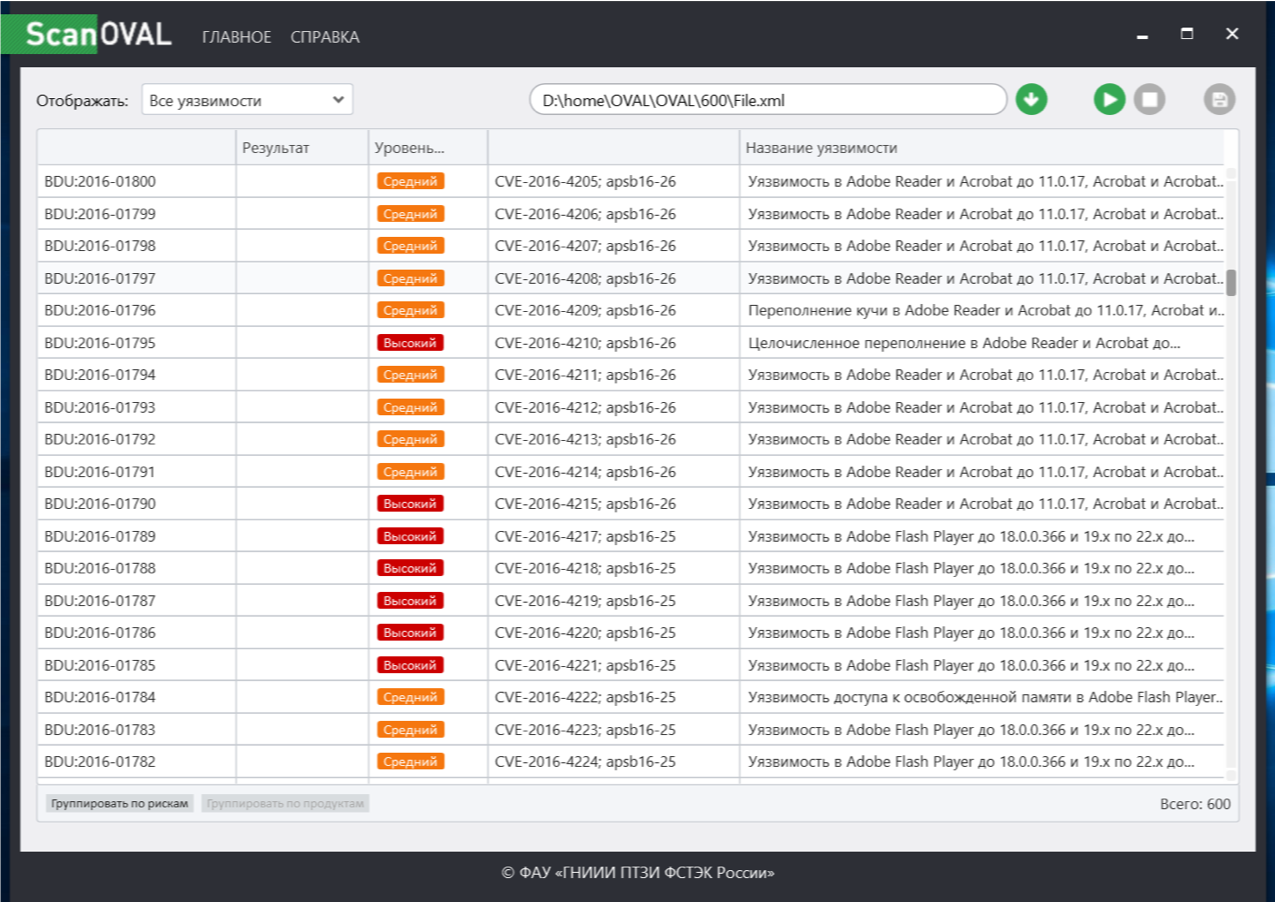Sort by 'Название уязвимости' column header
The width and height of the screenshot is (1275, 902).
tap(822, 148)
